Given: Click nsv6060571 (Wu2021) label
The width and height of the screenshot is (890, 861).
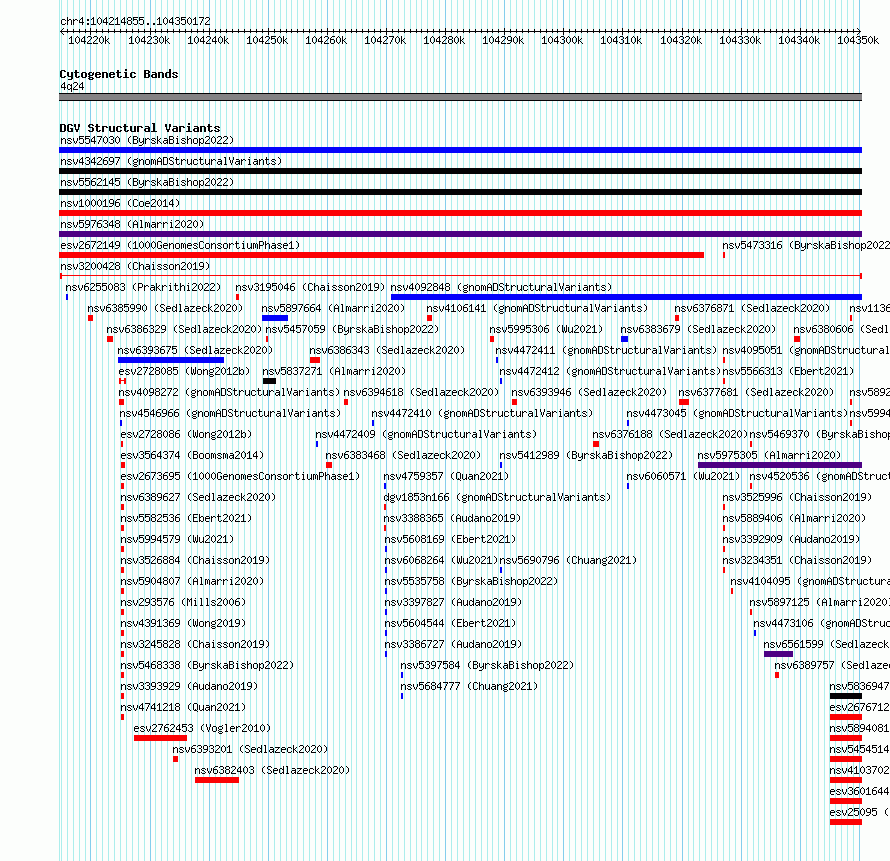Looking at the screenshot, I should (683, 476).
